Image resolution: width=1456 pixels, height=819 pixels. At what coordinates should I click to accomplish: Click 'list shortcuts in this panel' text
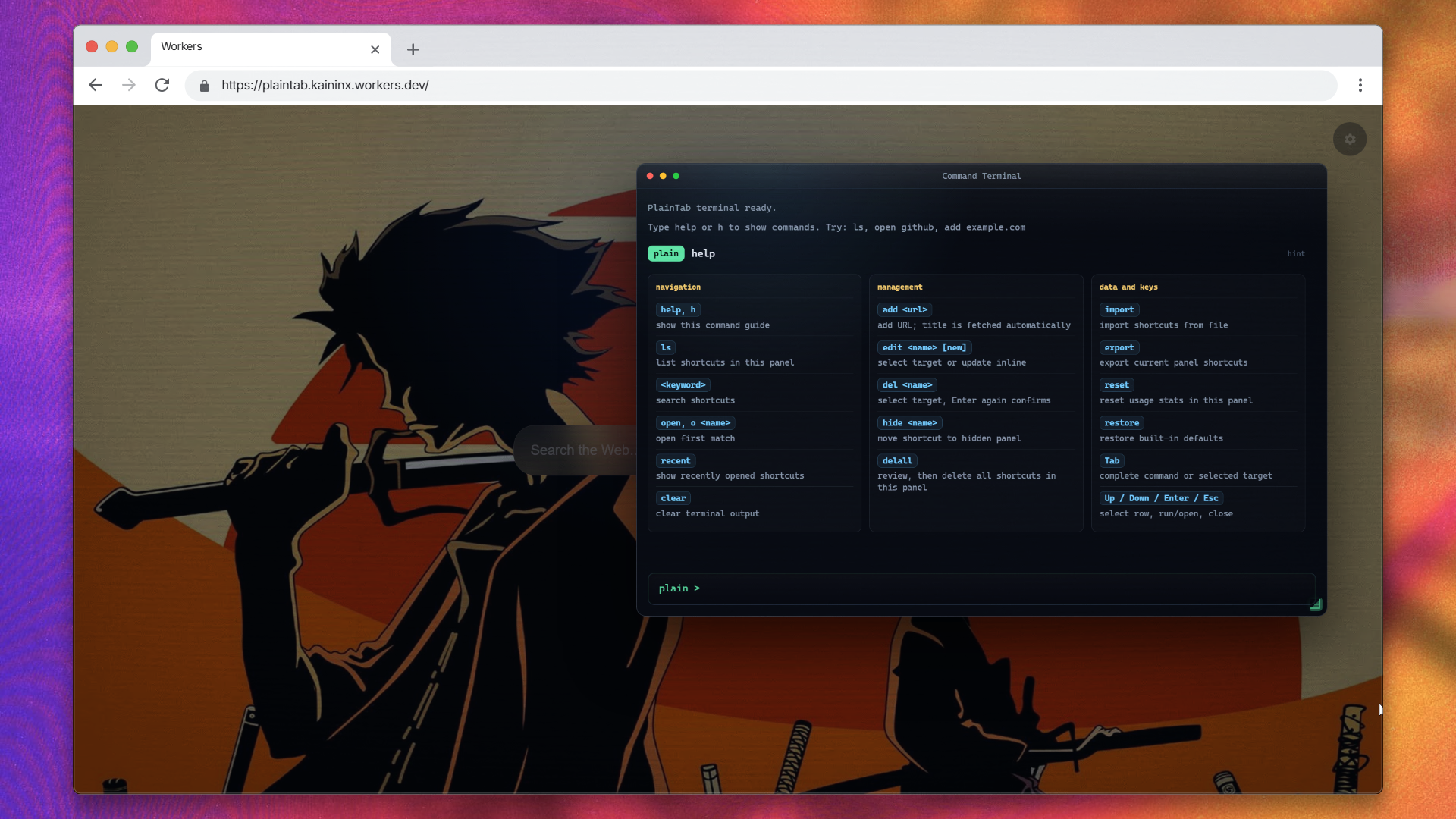725,363
